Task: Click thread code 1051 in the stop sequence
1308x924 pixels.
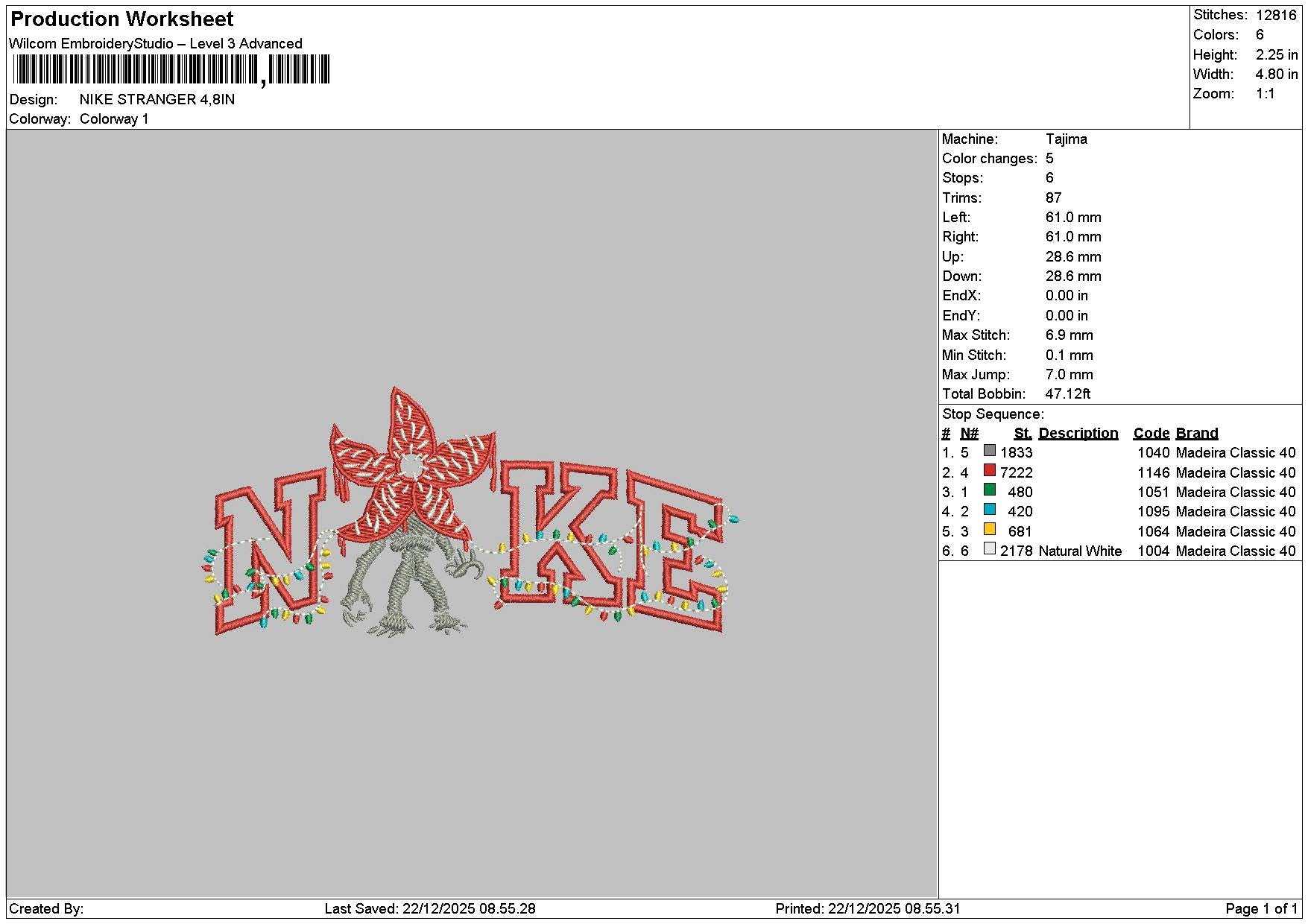Action: 1154,493
